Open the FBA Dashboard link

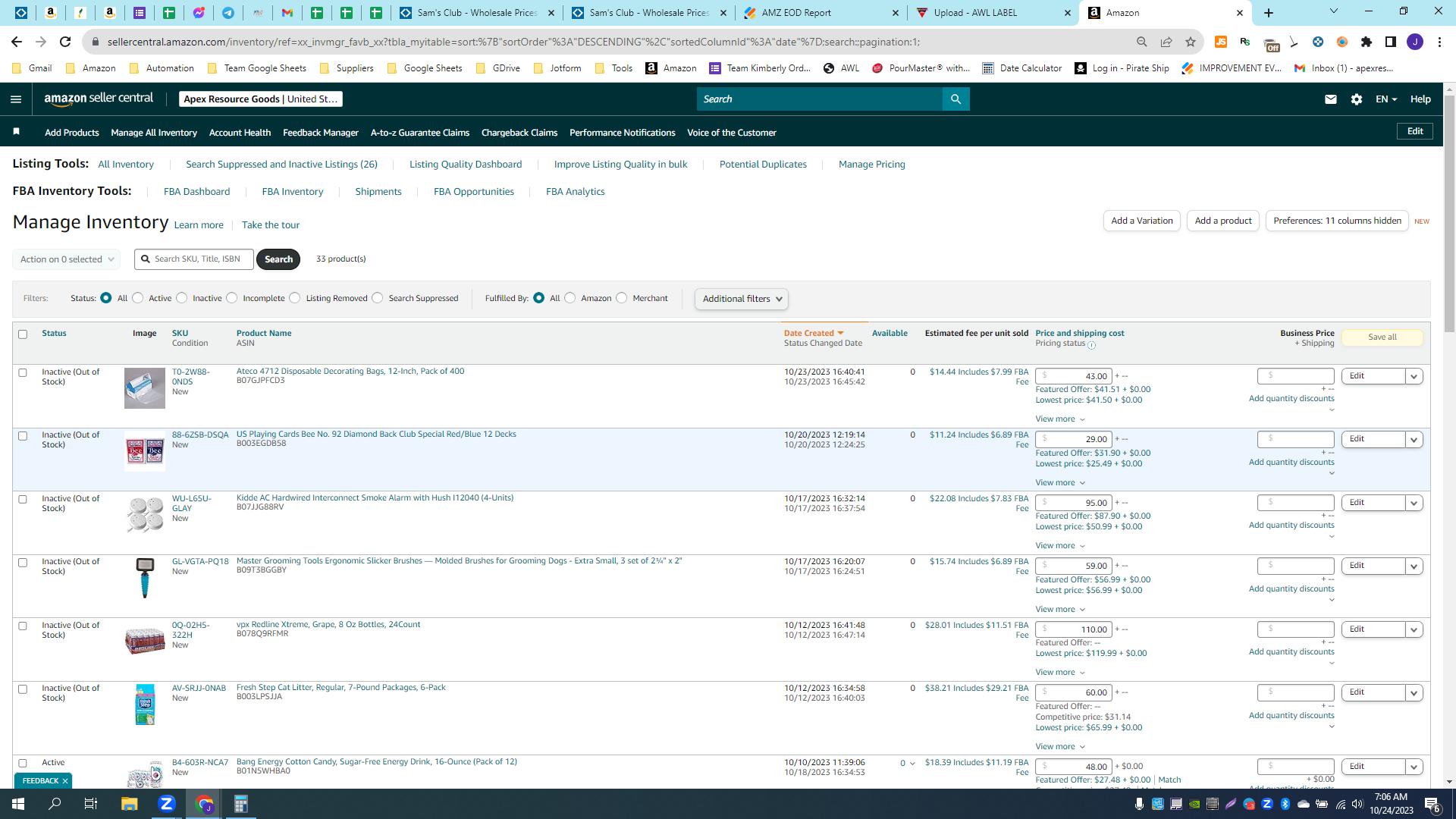point(196,192)
